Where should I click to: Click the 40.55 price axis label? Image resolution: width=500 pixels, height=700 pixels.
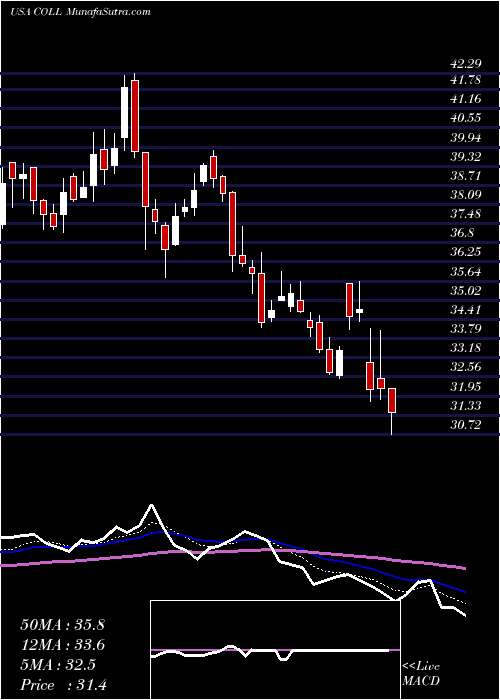pos(466,118)
